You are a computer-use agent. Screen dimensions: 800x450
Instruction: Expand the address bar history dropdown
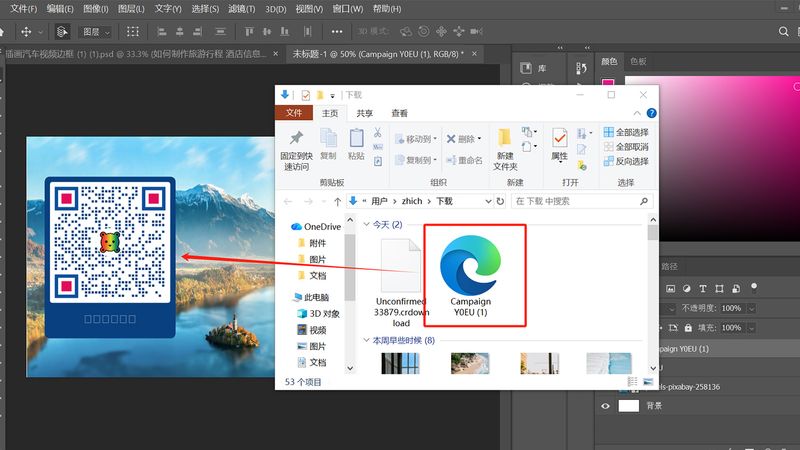point(488,202)
